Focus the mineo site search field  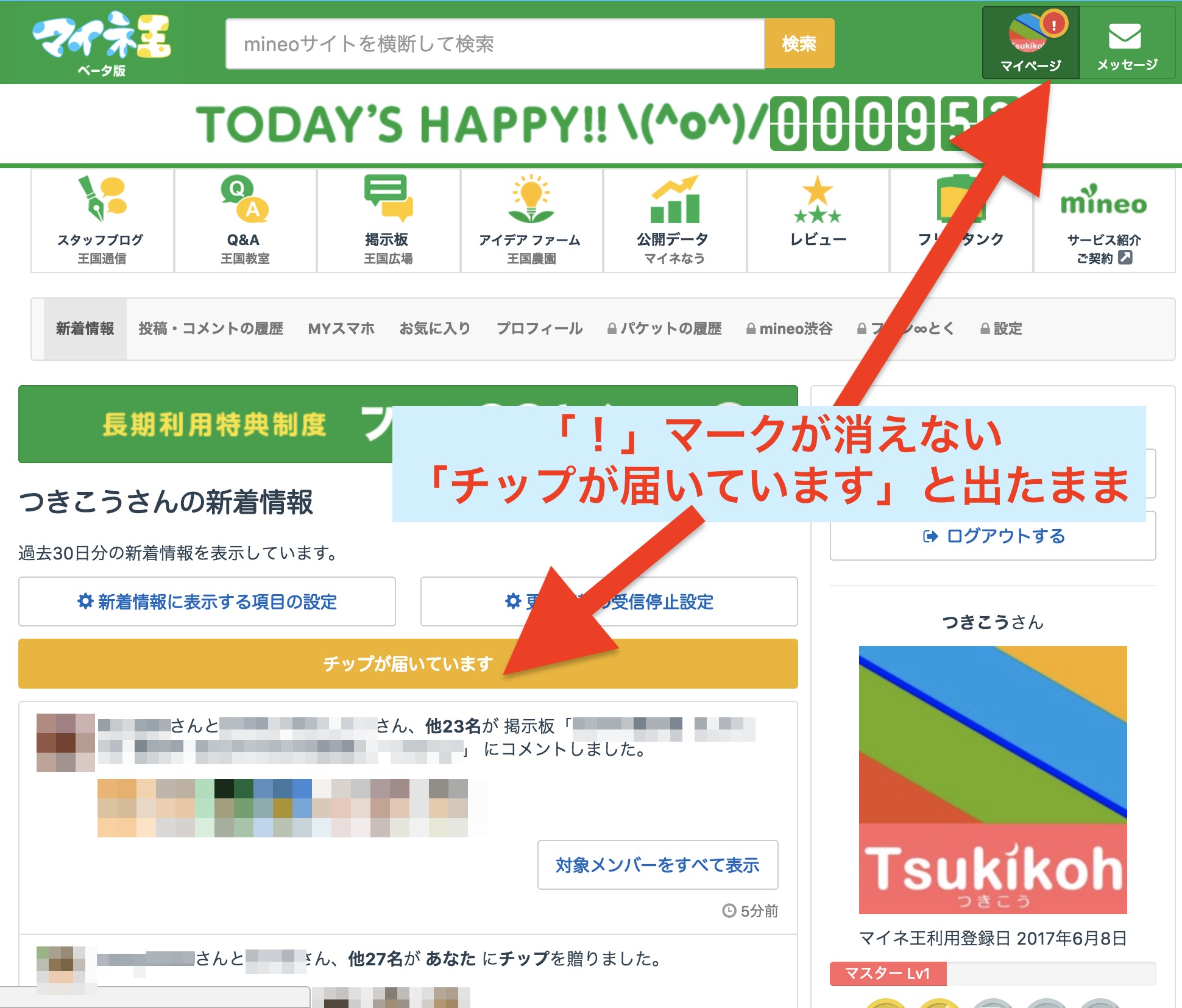(x=494, y=44)
